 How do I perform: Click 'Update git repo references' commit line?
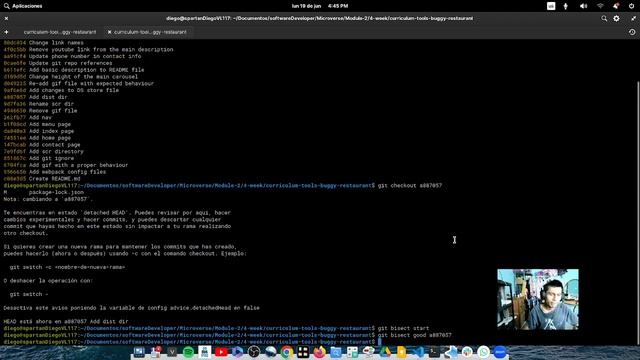pos(58,63)
